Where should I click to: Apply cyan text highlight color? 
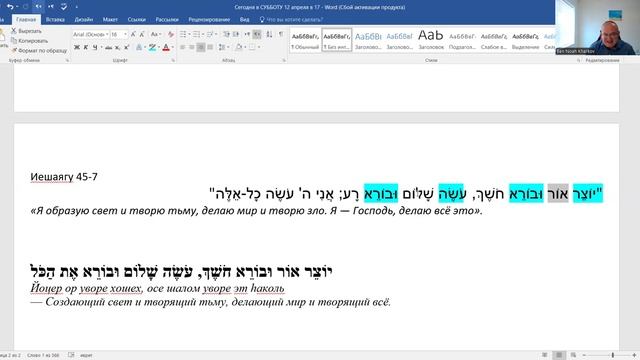[152, 47]
